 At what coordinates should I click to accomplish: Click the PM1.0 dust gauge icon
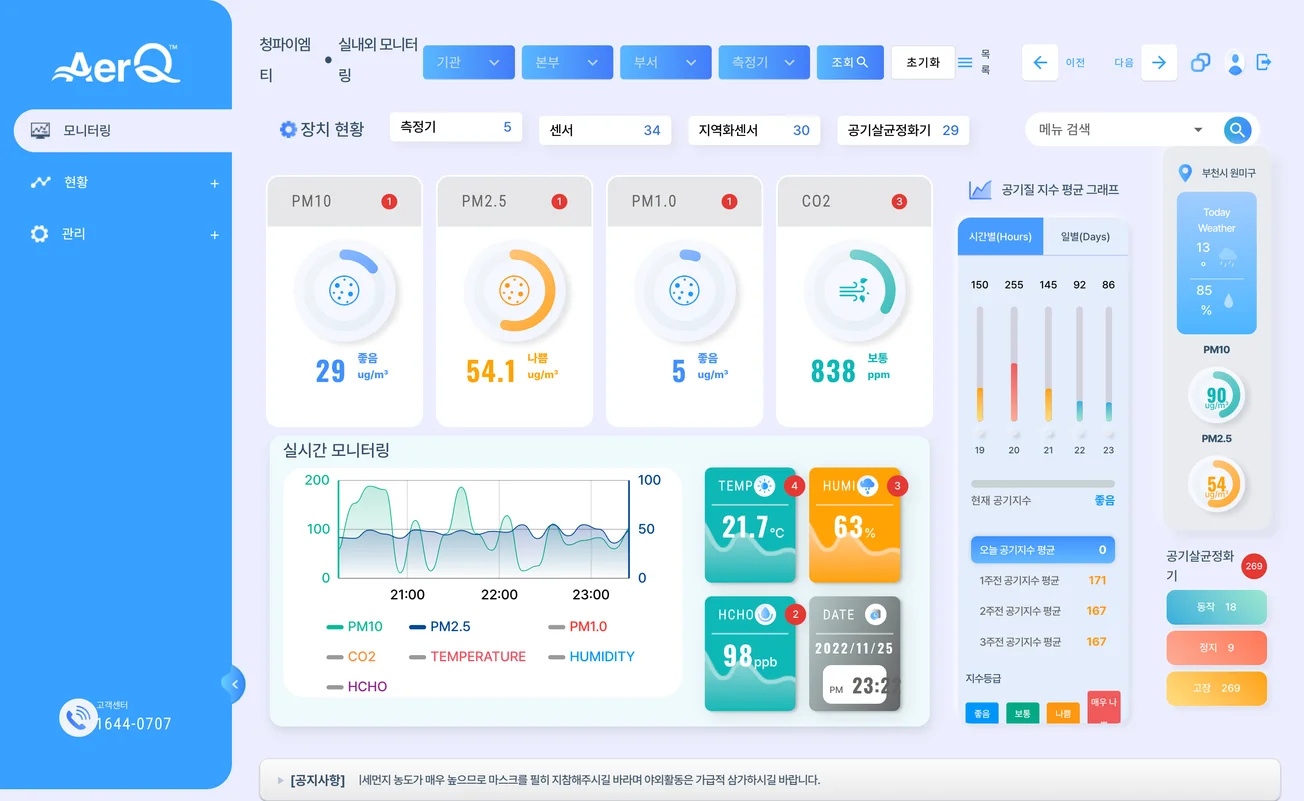point(684,291)
